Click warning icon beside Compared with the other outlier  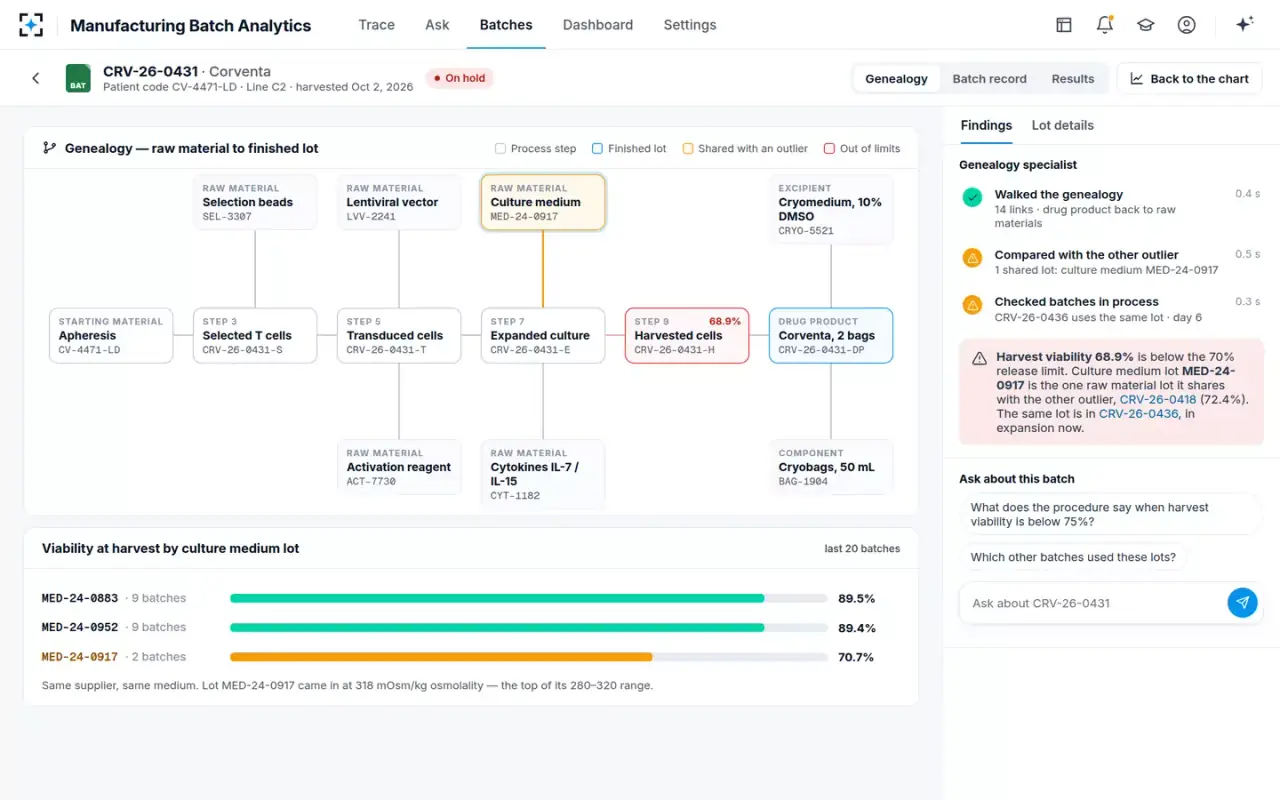pos(972,258)
